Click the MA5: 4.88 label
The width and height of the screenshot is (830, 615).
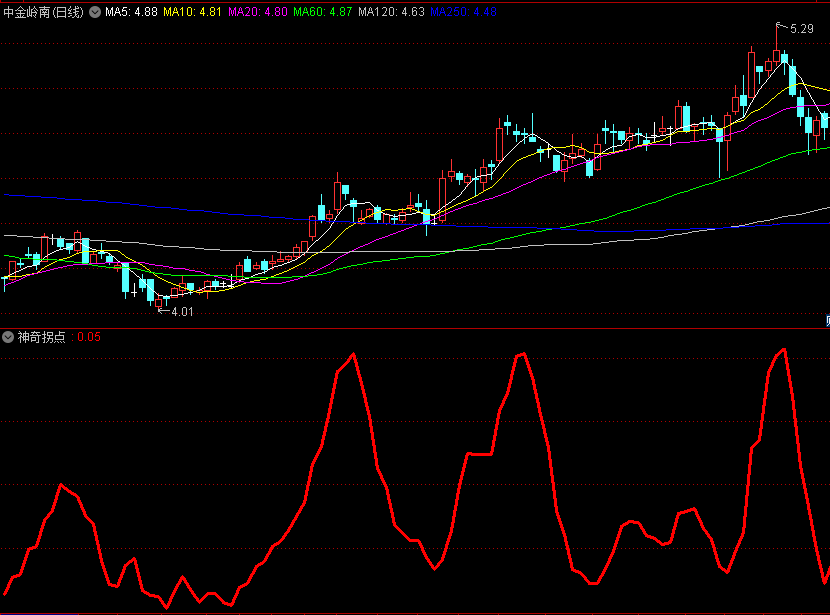131,12
